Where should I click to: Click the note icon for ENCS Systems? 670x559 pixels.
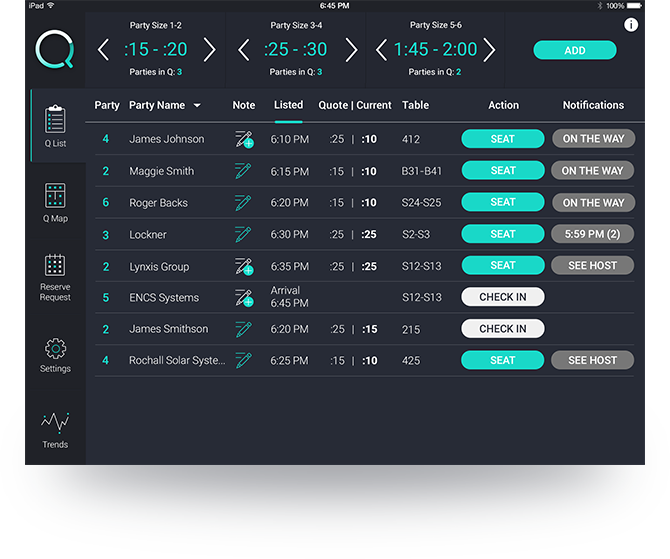pos(243,298)
